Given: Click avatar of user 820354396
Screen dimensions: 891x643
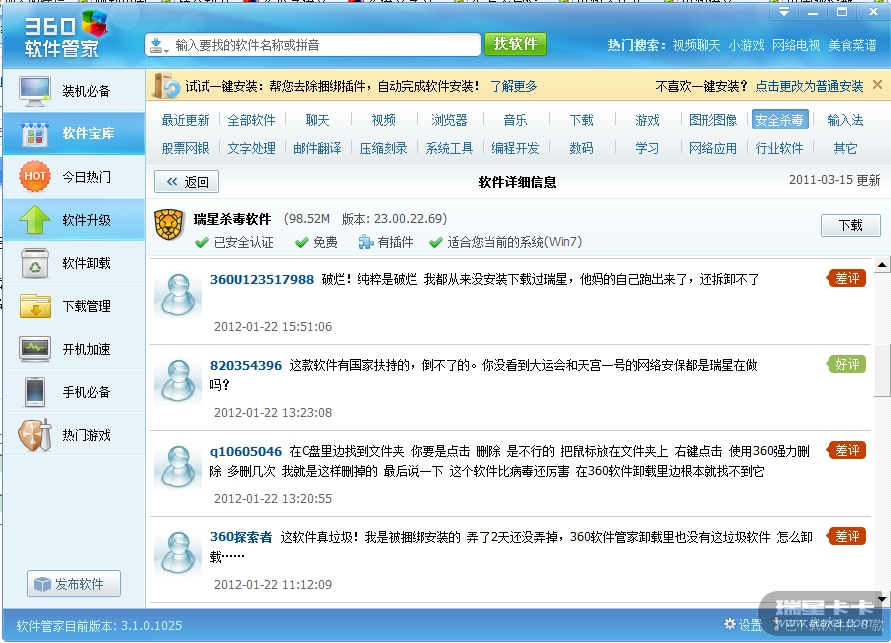Looking at the screenshot, I should pyautogui.click(x=178, y=380).
